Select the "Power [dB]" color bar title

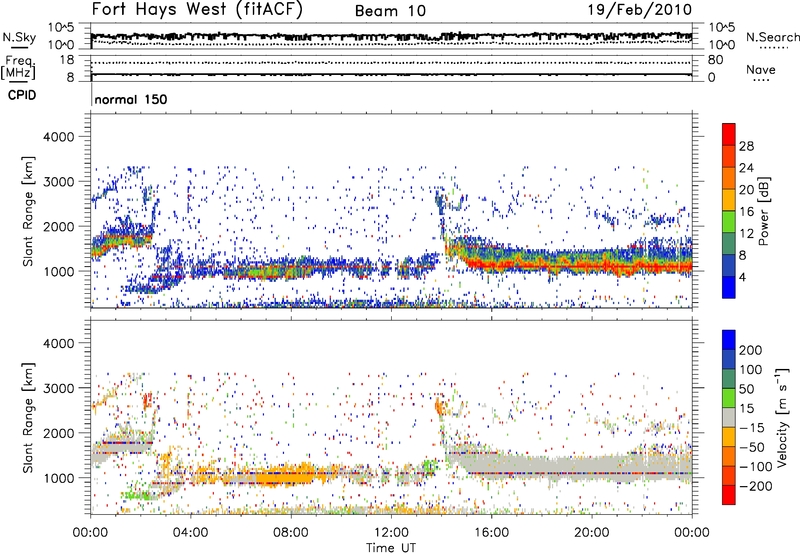tap(764, 211)
